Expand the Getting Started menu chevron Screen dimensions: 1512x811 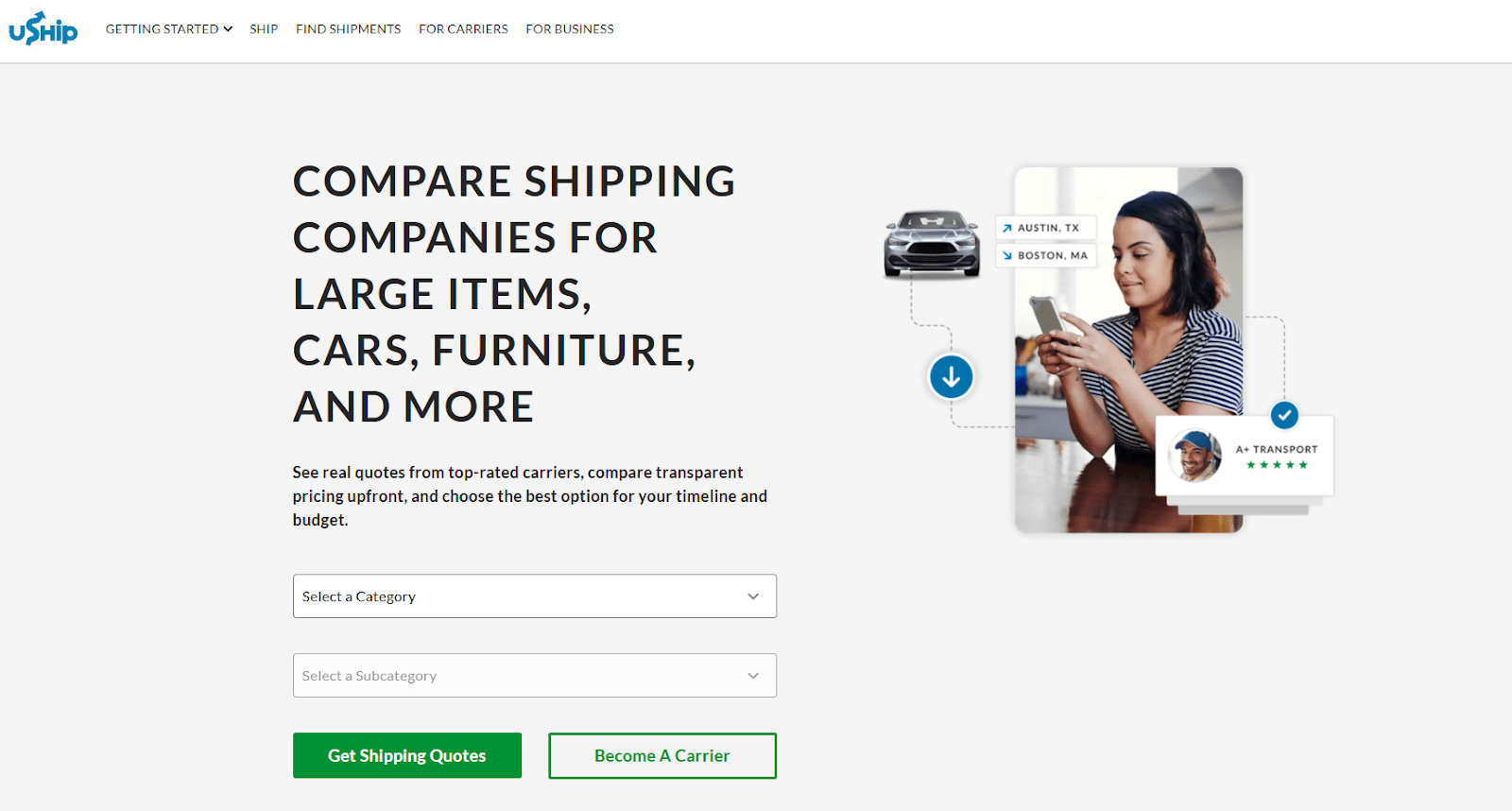[x=228, y=29]
